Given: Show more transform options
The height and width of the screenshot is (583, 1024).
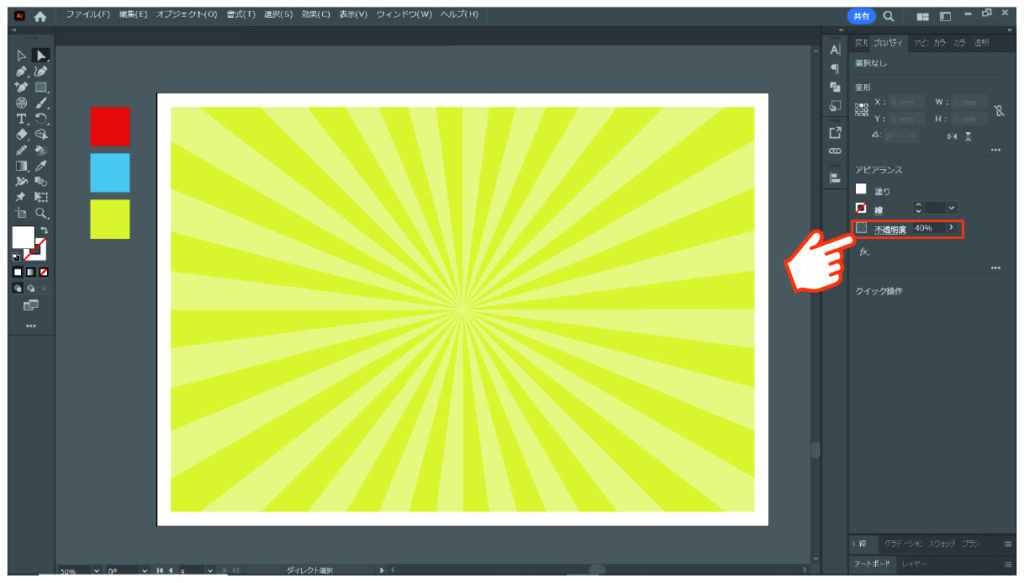Looking at the screenshot, I should tap(995, 150).
